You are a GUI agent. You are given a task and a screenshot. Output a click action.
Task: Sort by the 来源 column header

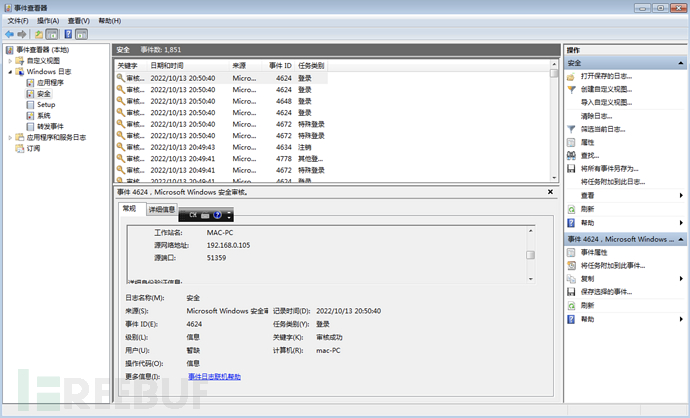(246, 66)
